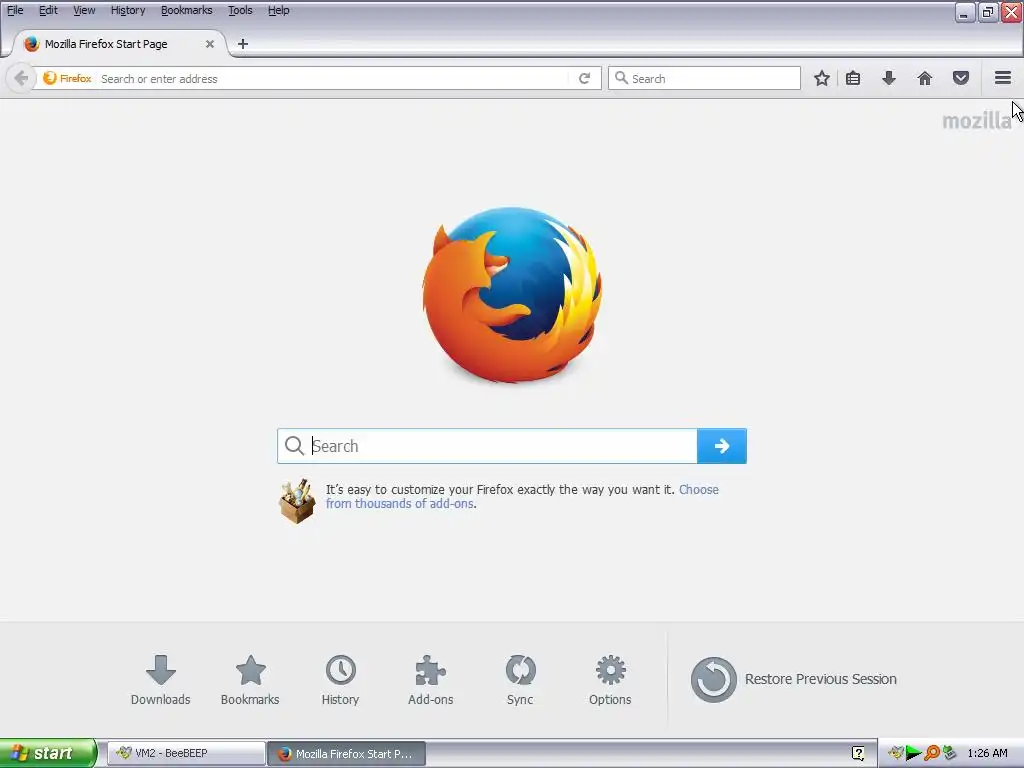1024x768 pixels.
Task: Reload the current page
Action: pos(584,78)
